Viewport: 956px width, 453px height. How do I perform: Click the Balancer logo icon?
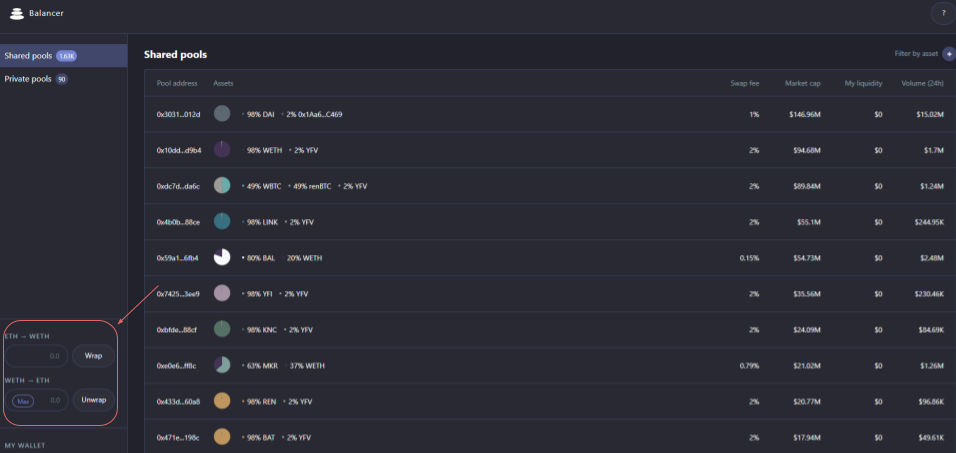coord(16,14)
